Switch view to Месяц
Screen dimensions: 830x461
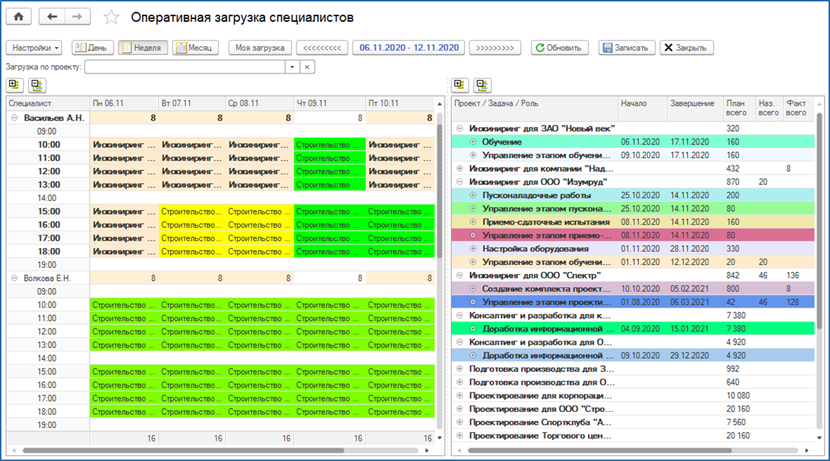point(195,48)
